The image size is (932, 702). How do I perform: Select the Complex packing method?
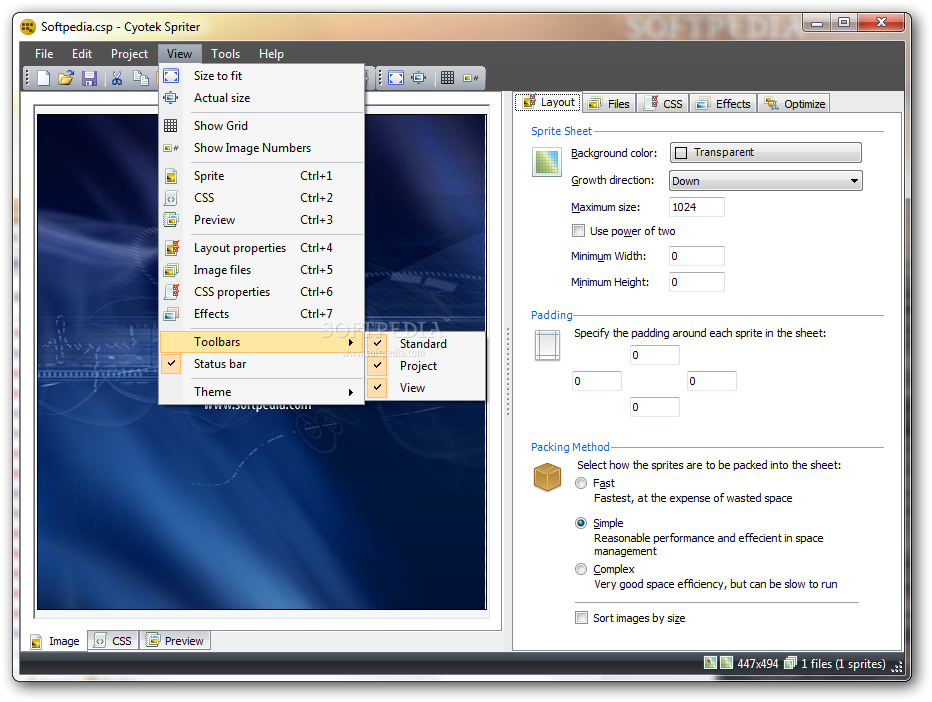tap(581, 569)
